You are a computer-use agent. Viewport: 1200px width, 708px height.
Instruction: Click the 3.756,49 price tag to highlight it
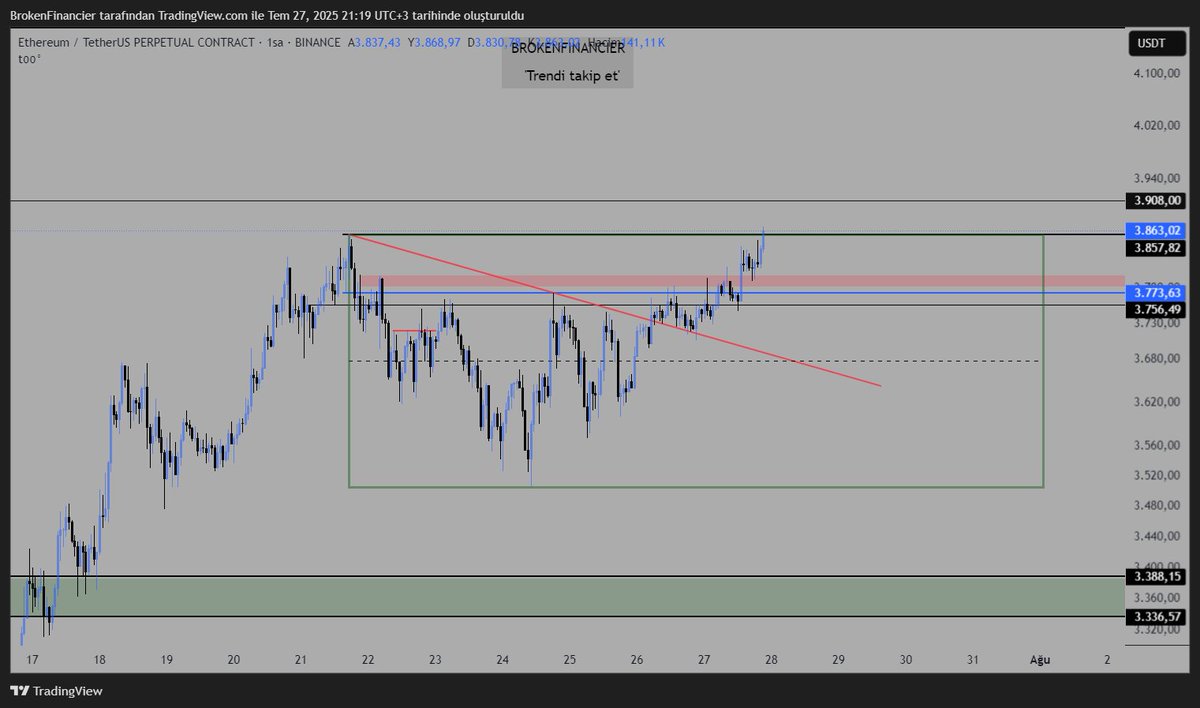pos(1154,309)
